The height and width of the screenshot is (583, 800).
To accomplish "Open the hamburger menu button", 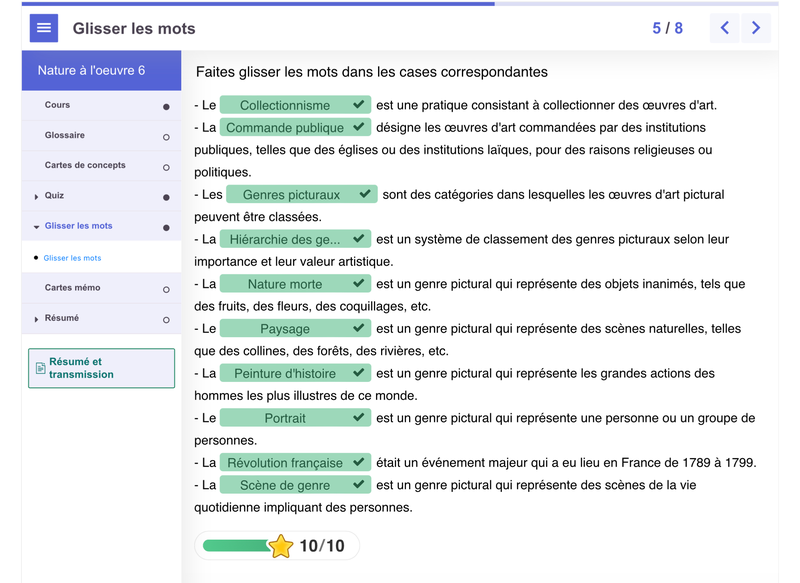I will 44,28.
